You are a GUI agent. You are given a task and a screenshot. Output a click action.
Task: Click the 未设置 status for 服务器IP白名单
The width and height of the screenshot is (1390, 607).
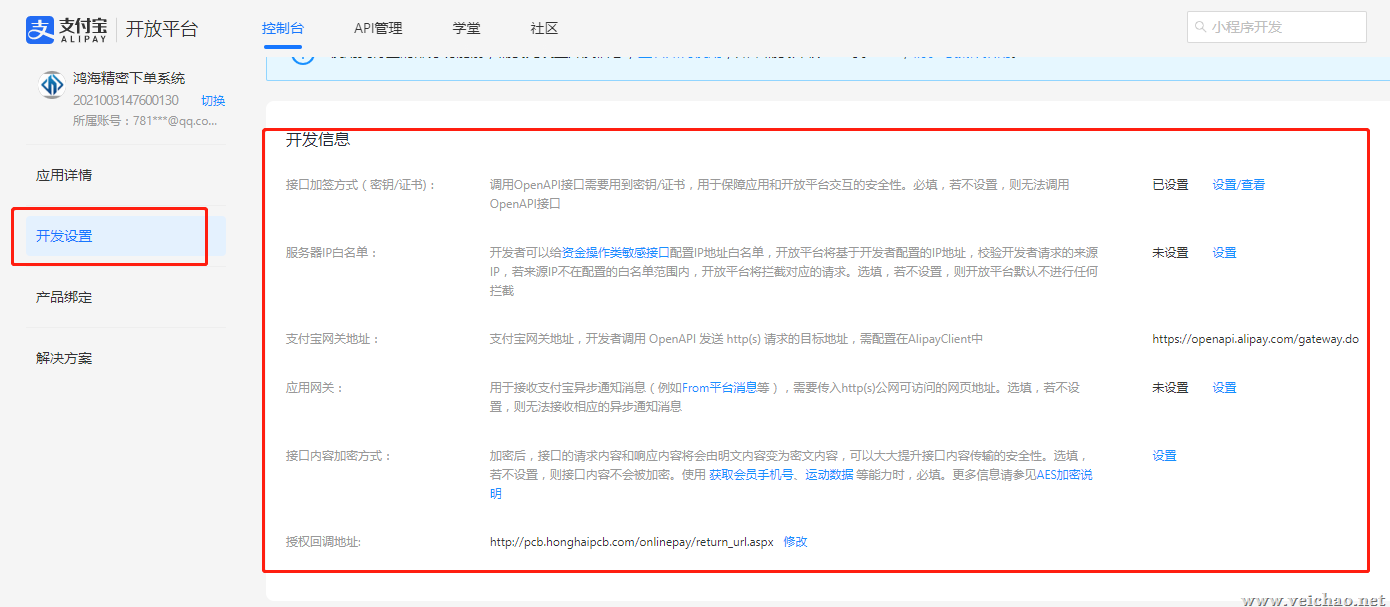pyautogui.click(x=1170, y=252)
